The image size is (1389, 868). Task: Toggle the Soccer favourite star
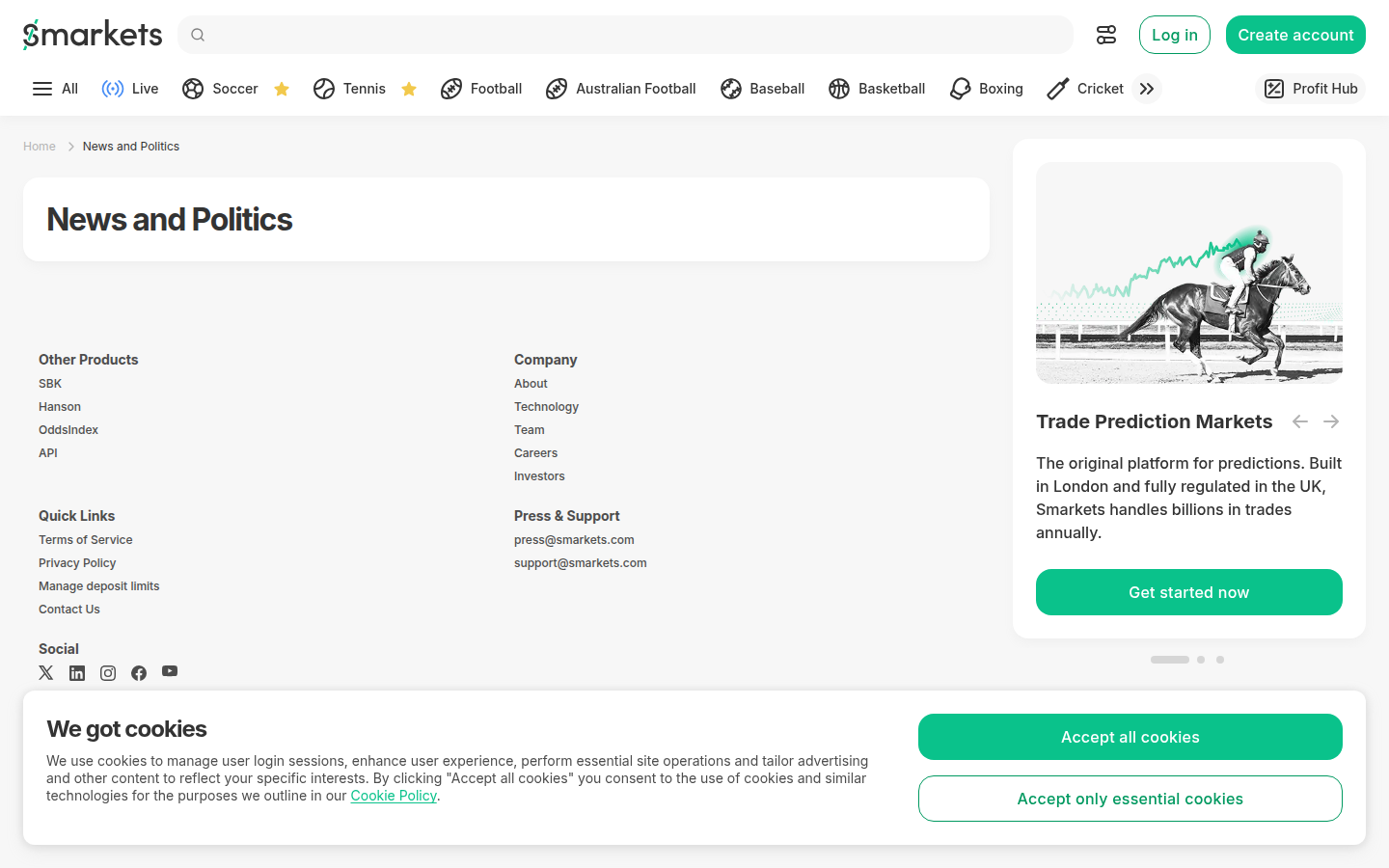(282, 89)
